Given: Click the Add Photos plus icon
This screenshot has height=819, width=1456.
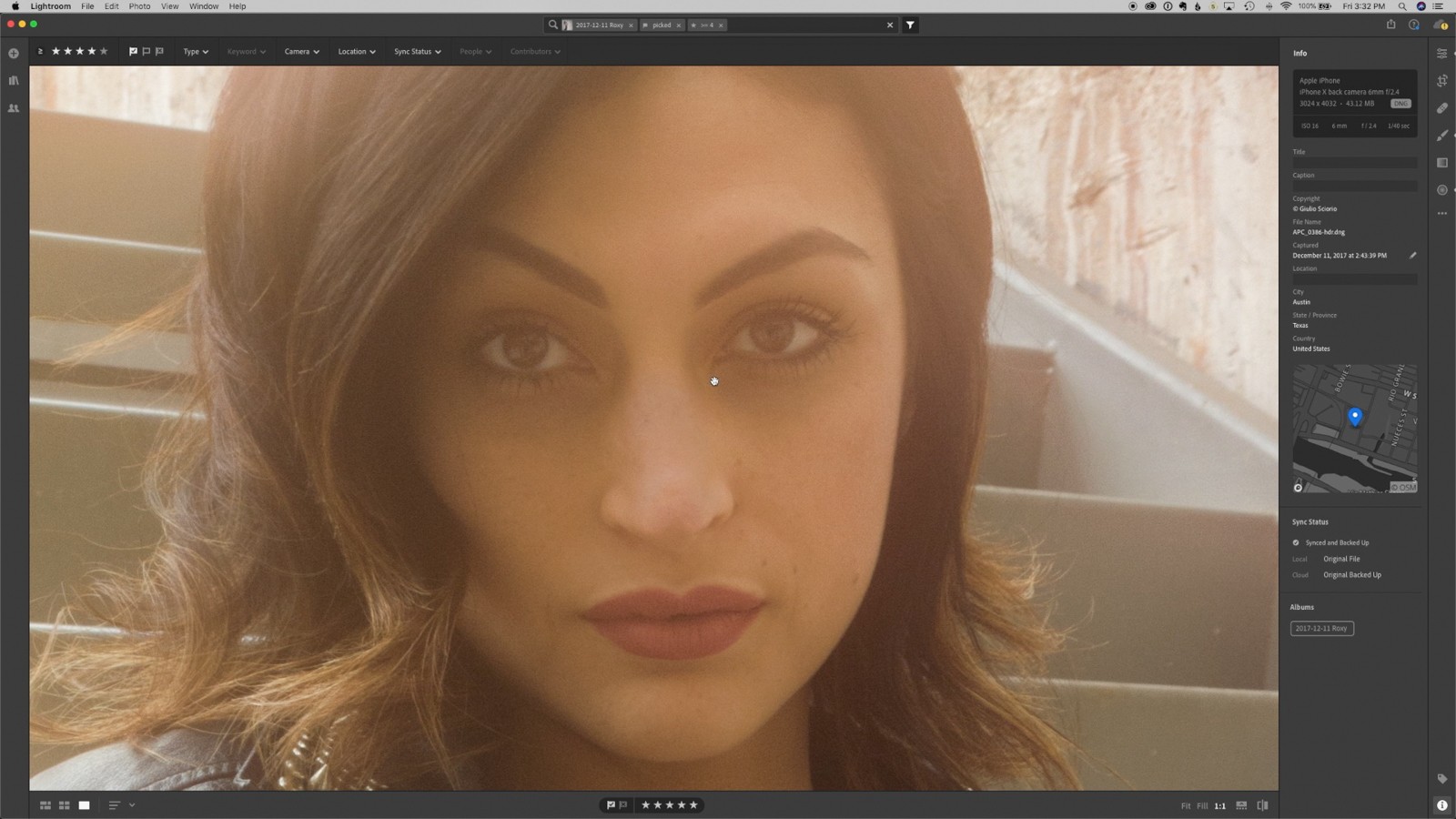Looking at the screenshot, I should (14, 54).
